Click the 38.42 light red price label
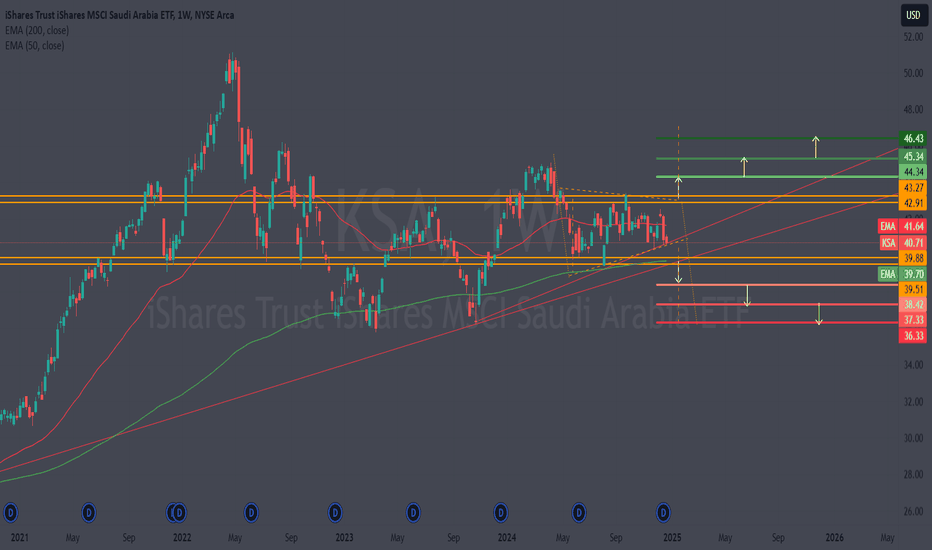Screen dimensions: 932x550 pos(912,304)
